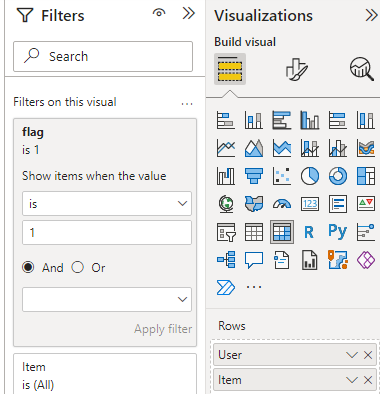Select the Funnel visual
This screenshot has height=394, width=380.
(254, 176)
